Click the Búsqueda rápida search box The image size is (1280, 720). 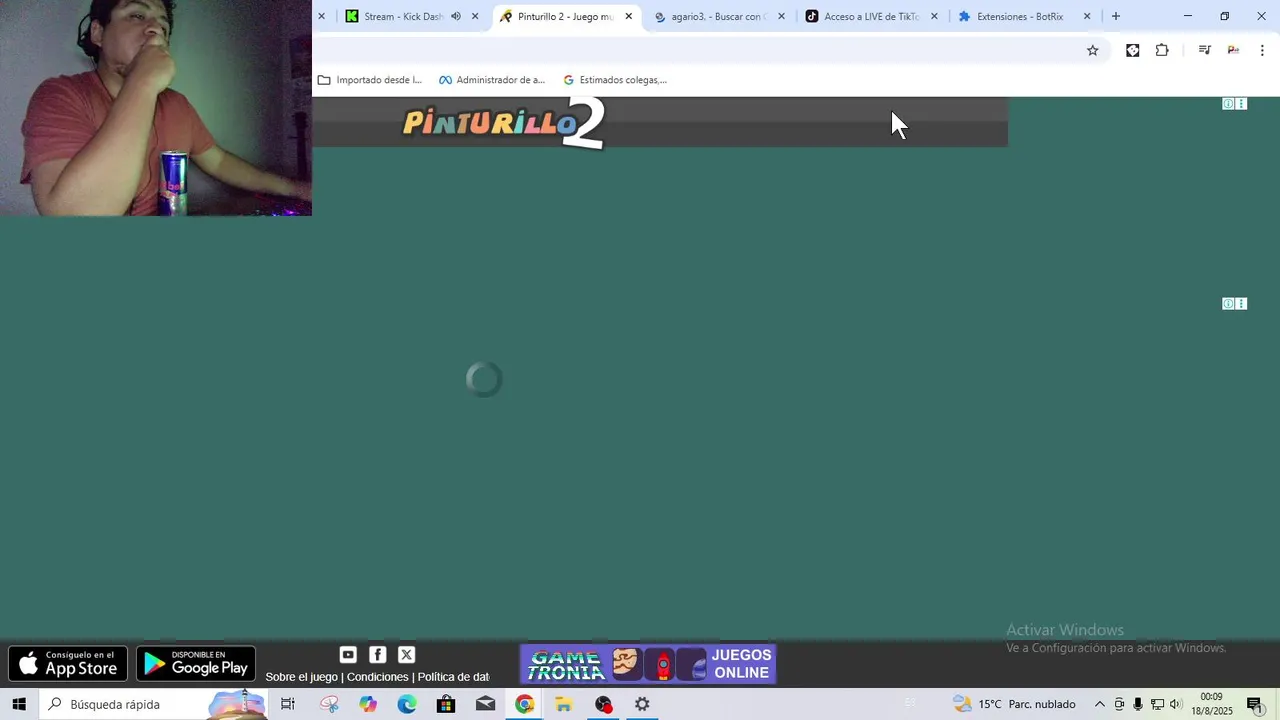tap(153, 704)
